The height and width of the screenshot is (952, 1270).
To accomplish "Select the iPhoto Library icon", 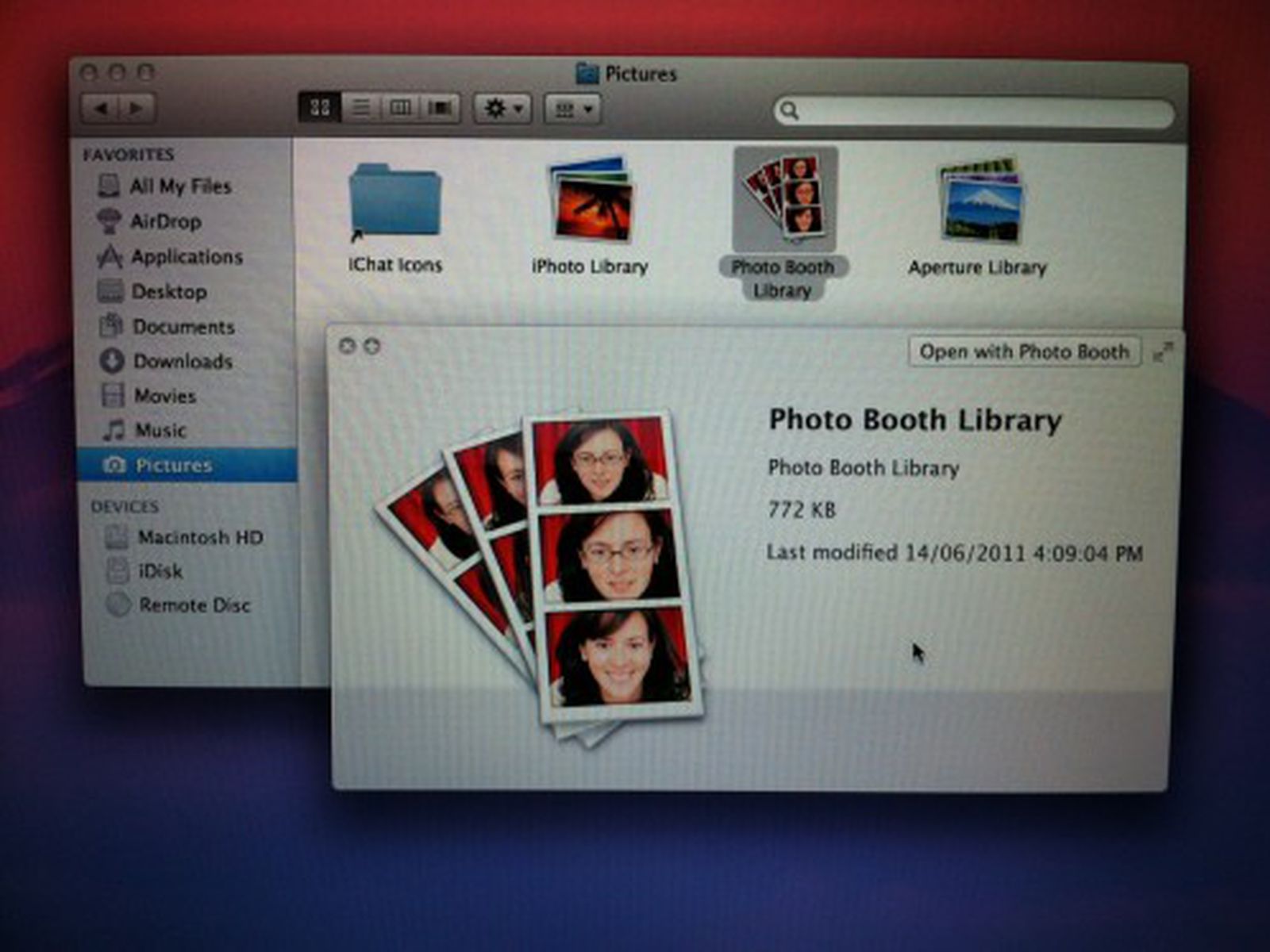I will coord(590,202).
